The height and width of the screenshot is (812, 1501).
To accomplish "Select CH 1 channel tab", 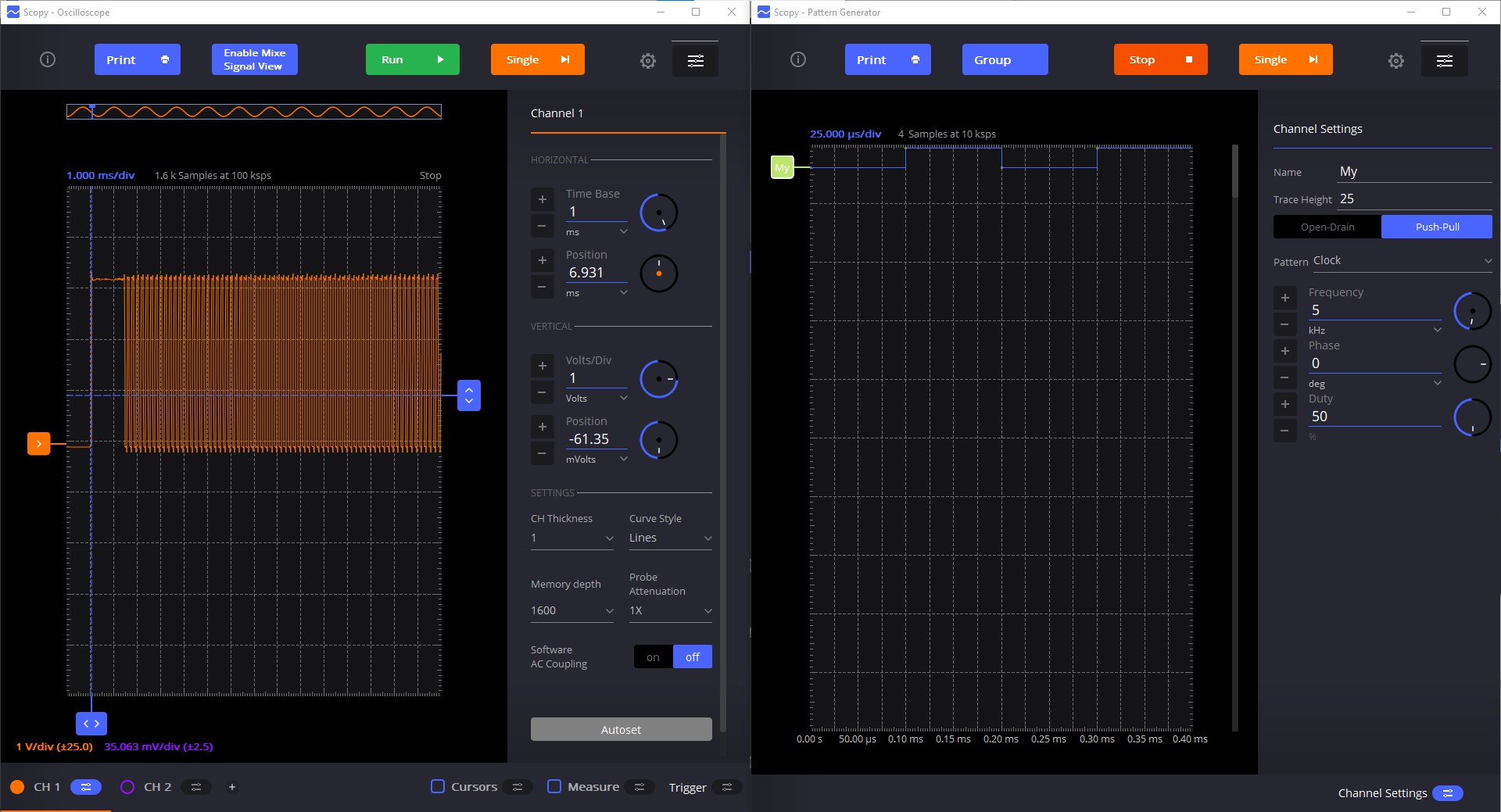I will click(47, 787).
